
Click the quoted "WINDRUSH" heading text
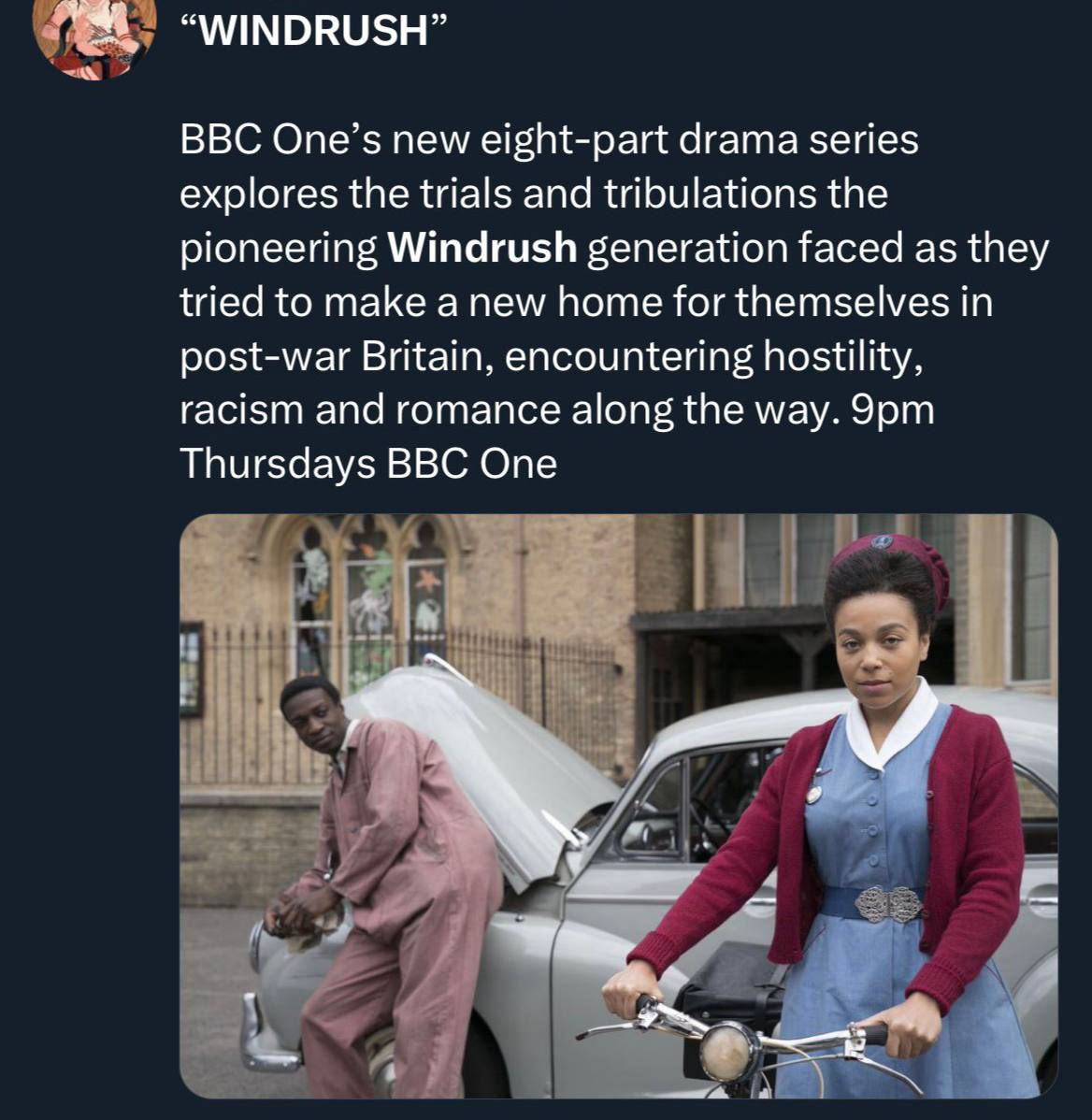coord(313,30)
